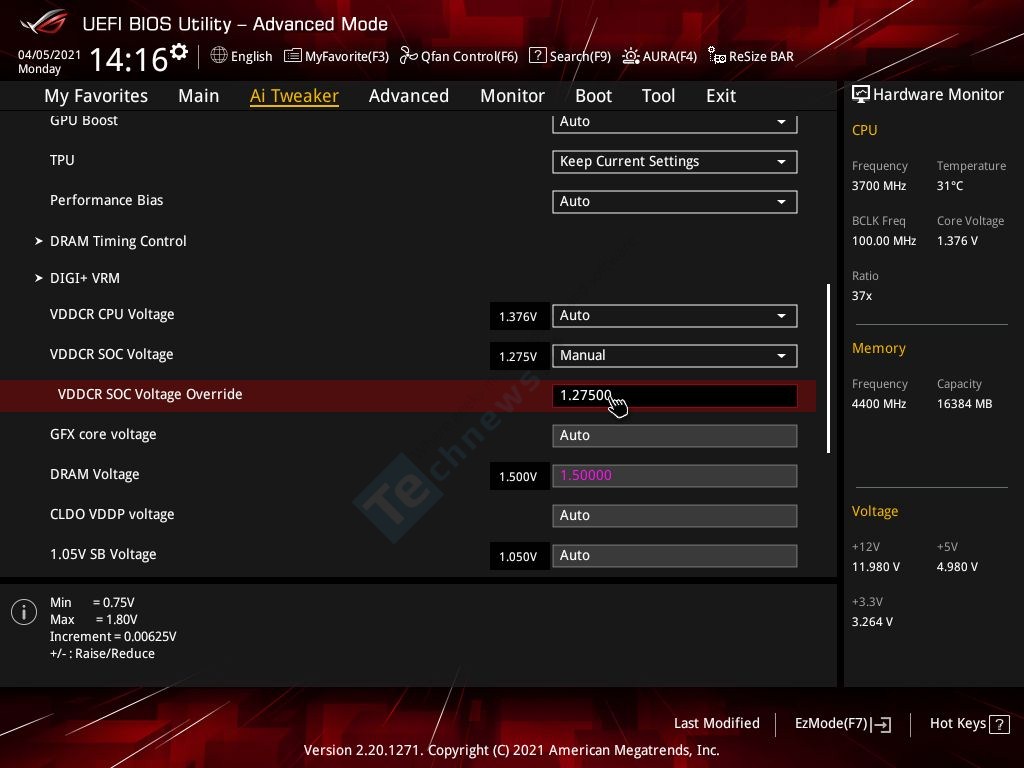Click VDDCR SOC Voltage Override field
Screen dimensions: 1024x768
click(675, 396)
